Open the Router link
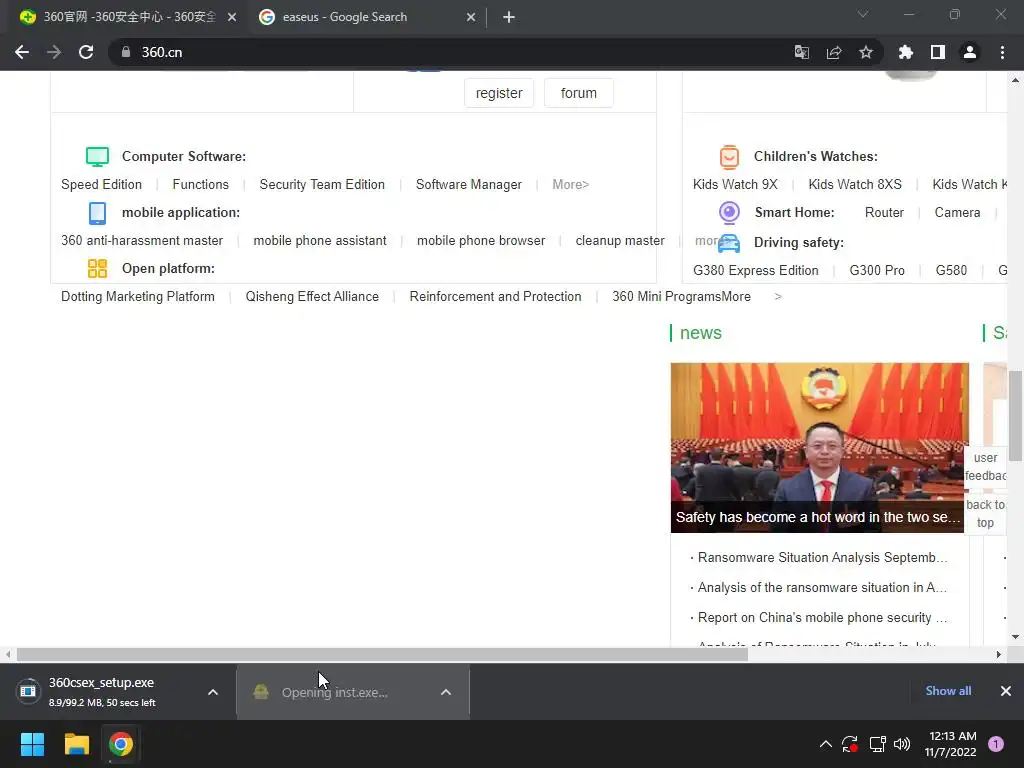The width and height of the screenshot is (1024, 768). (884, 213)
